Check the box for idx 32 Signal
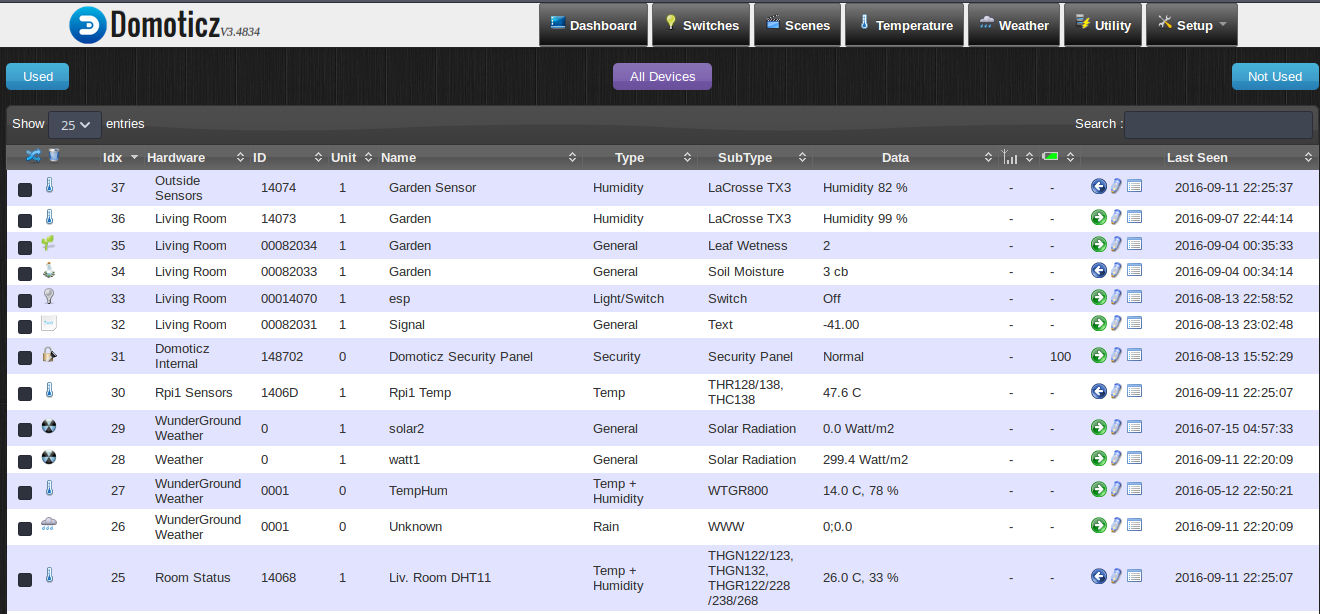 pyautogui.click(x=25, y=326)
